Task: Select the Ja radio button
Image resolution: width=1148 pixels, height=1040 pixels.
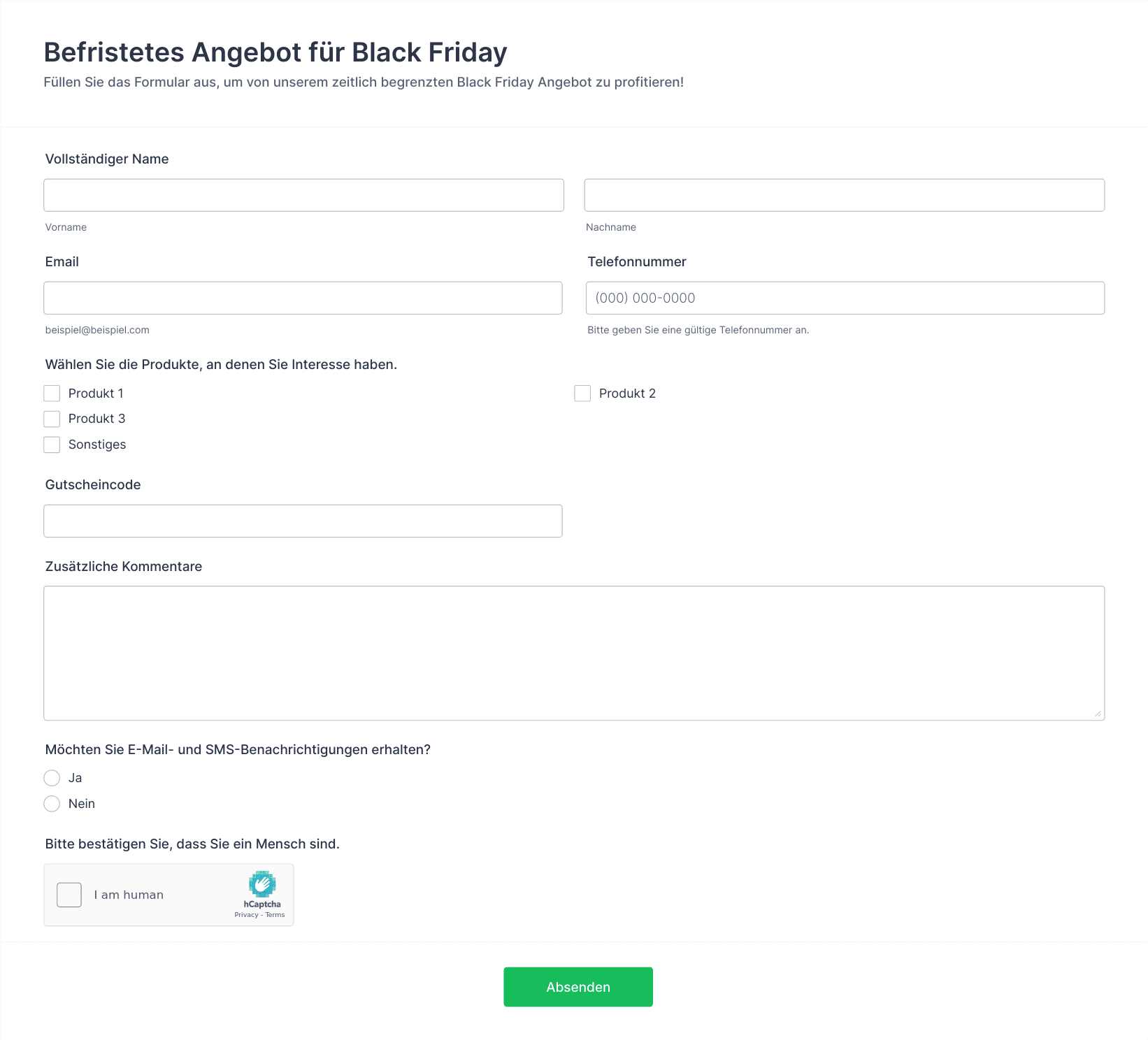Action: 52,778
